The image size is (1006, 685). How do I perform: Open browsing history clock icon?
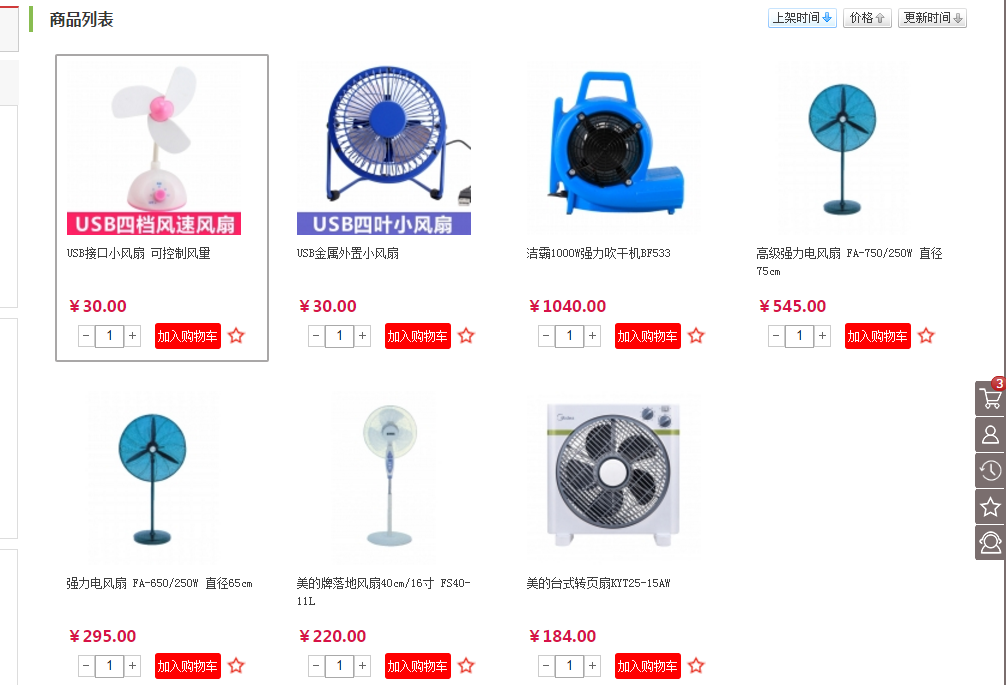(990, 471)
